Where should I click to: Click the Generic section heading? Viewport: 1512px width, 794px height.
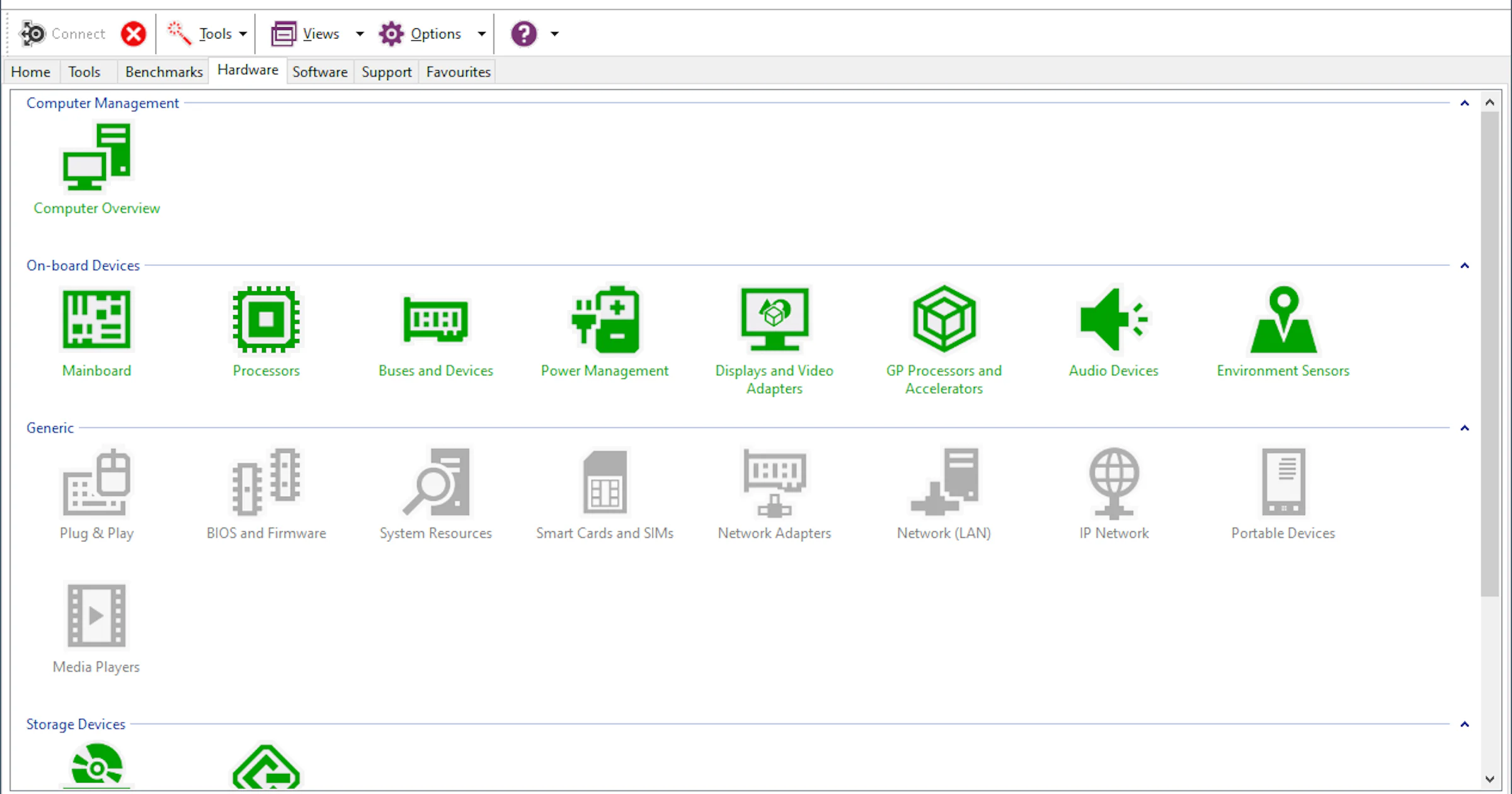(50, 428)
